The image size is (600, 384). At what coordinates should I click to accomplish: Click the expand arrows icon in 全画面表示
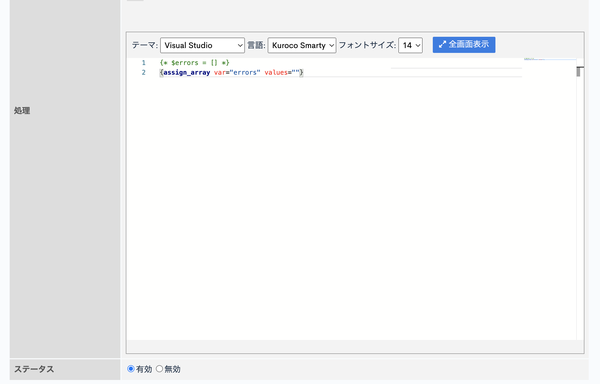pyautogui.click(x=442, y=44)
